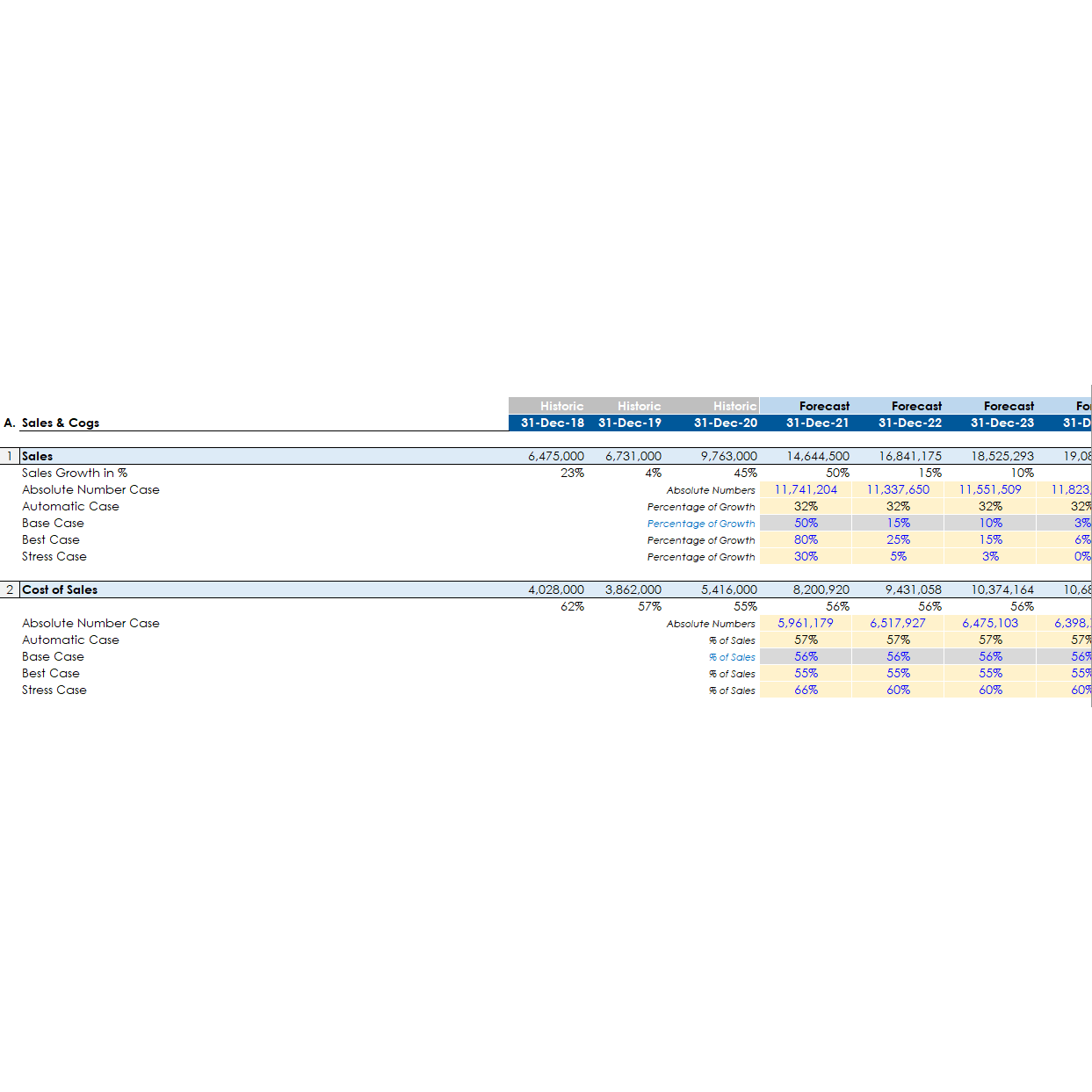
Task: Click the blue Percentage of Growth label
Action: click(x=701, y=524)
